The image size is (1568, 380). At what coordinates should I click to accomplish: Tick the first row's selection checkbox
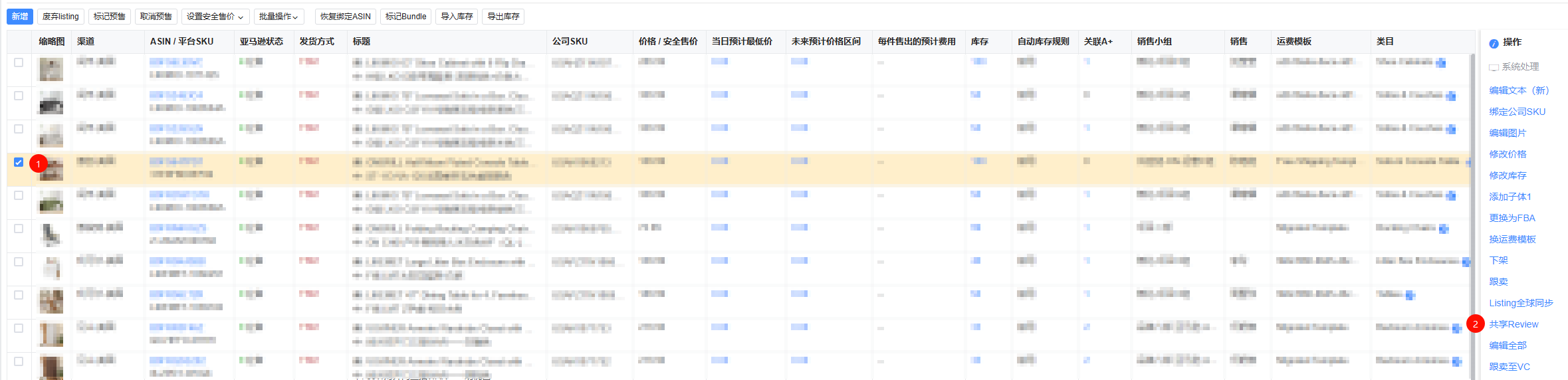click(x=19, y=62)
